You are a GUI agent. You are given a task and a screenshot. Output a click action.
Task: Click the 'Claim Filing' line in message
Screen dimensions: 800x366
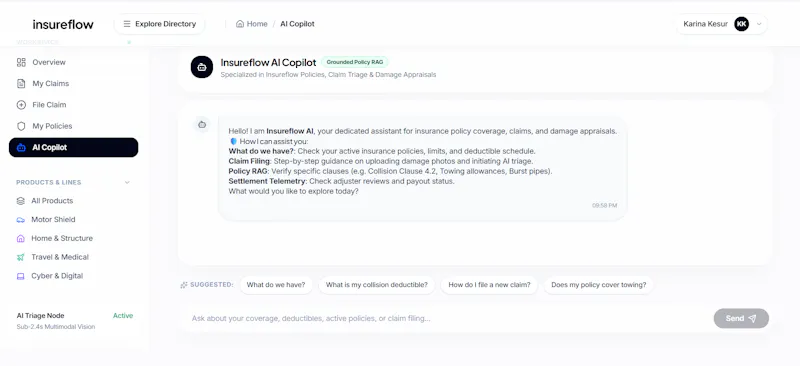(x=381, y=161)
